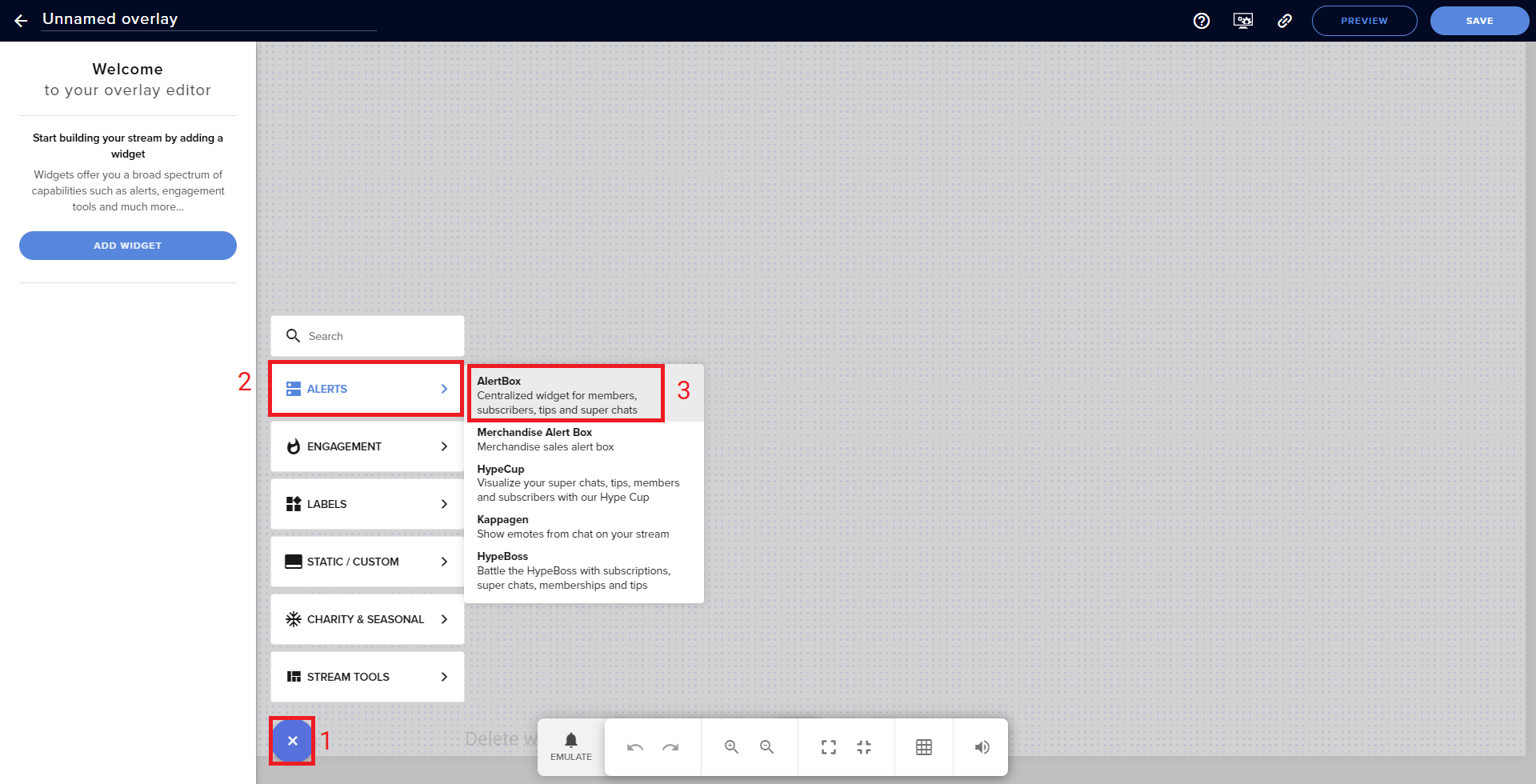Zoom in on the canvas
Screen dimensions: 1536x784
[x=731, y=747]
